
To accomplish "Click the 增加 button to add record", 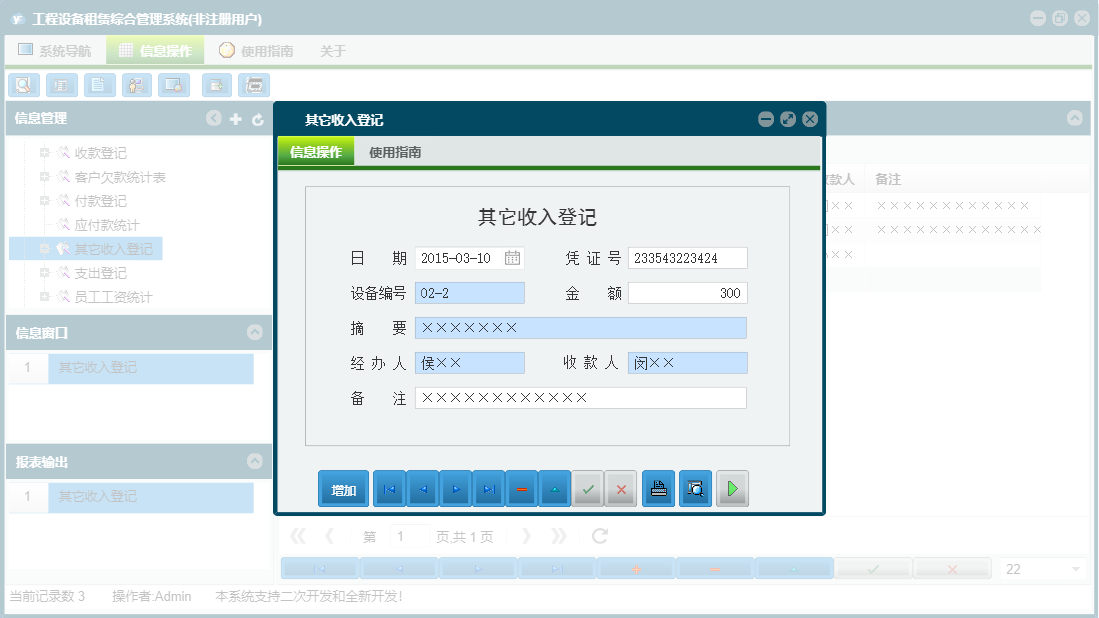I will (x=343, y=488).
